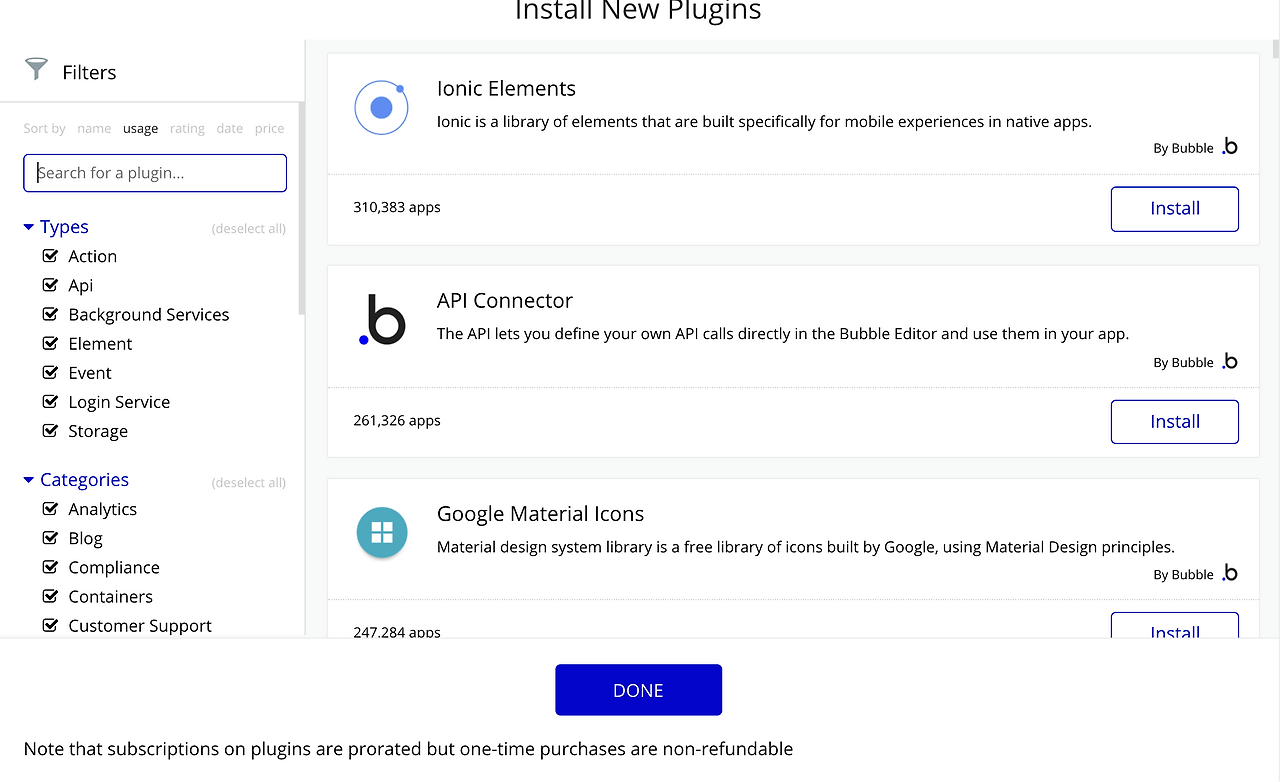Install the API Connector plugin
The height and width of the screenshot is (782, 1280).
(1175, 421)
